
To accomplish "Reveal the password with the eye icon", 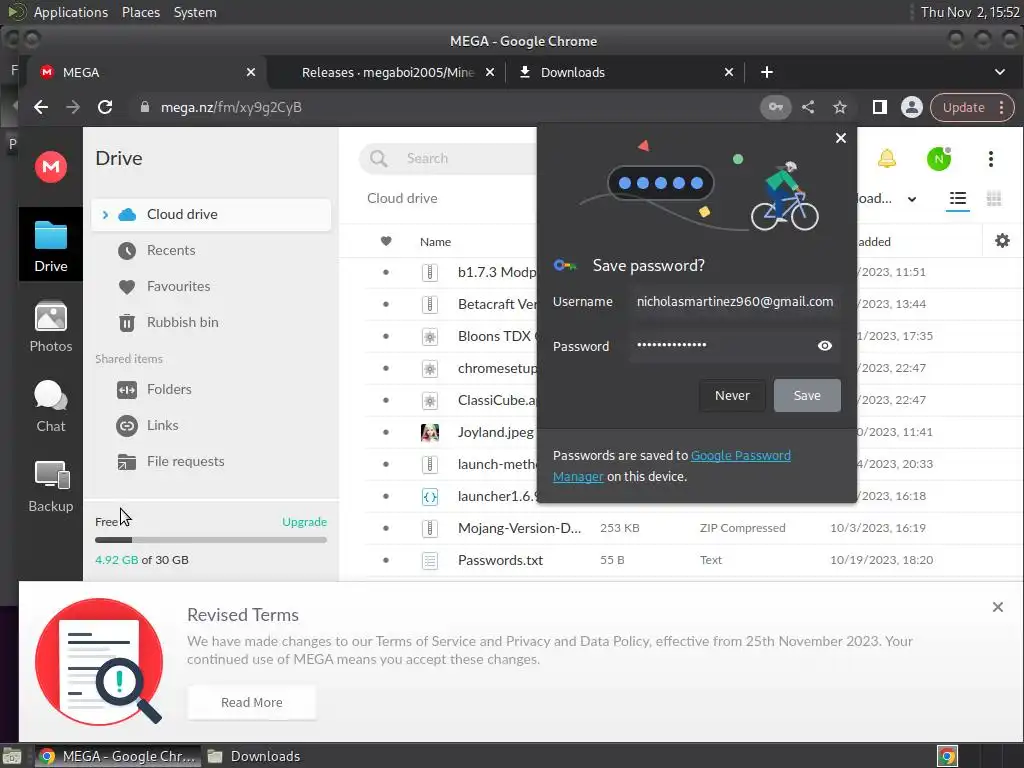I will pyautogui.click(x=824, y=345).
